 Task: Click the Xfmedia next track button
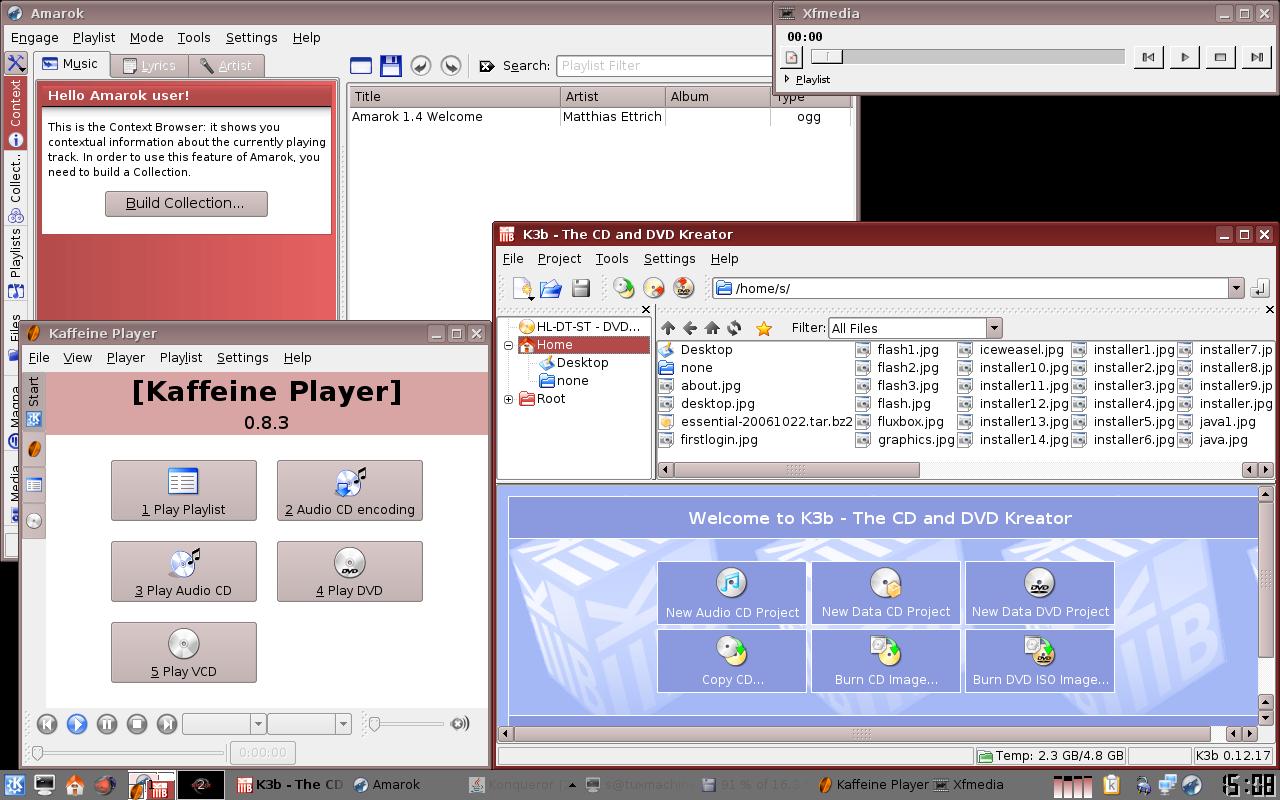1256,58
